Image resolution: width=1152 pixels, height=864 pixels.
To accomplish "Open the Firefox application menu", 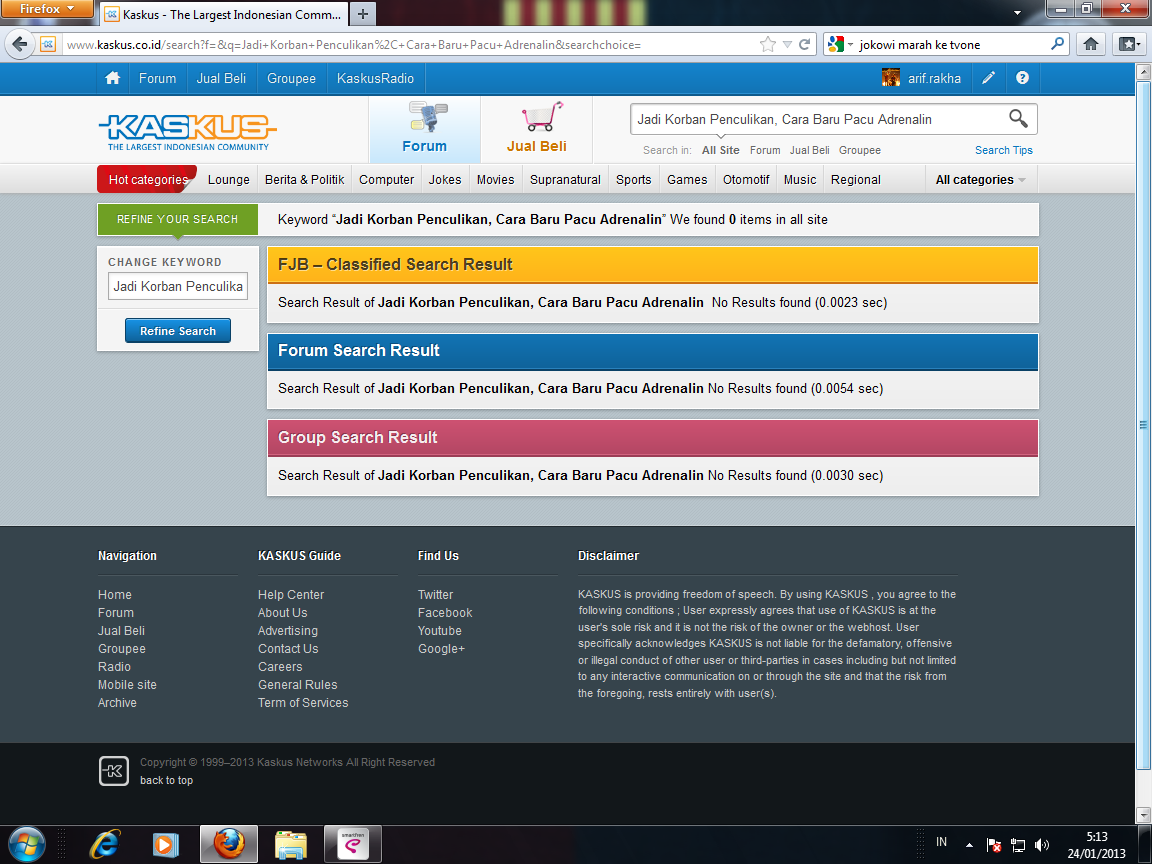I will 47,9.
